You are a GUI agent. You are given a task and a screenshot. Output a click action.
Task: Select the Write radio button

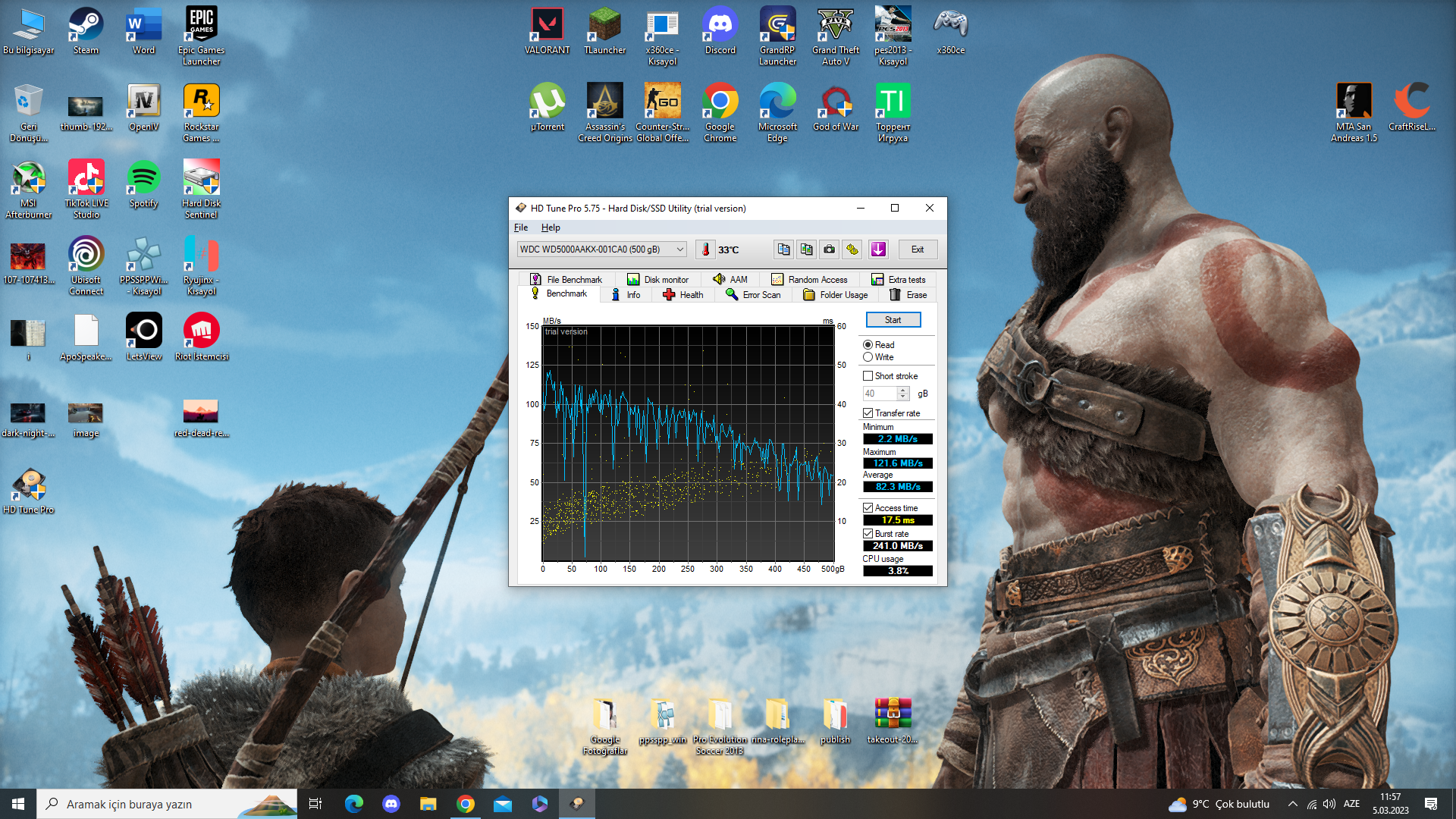click(868, 357)
